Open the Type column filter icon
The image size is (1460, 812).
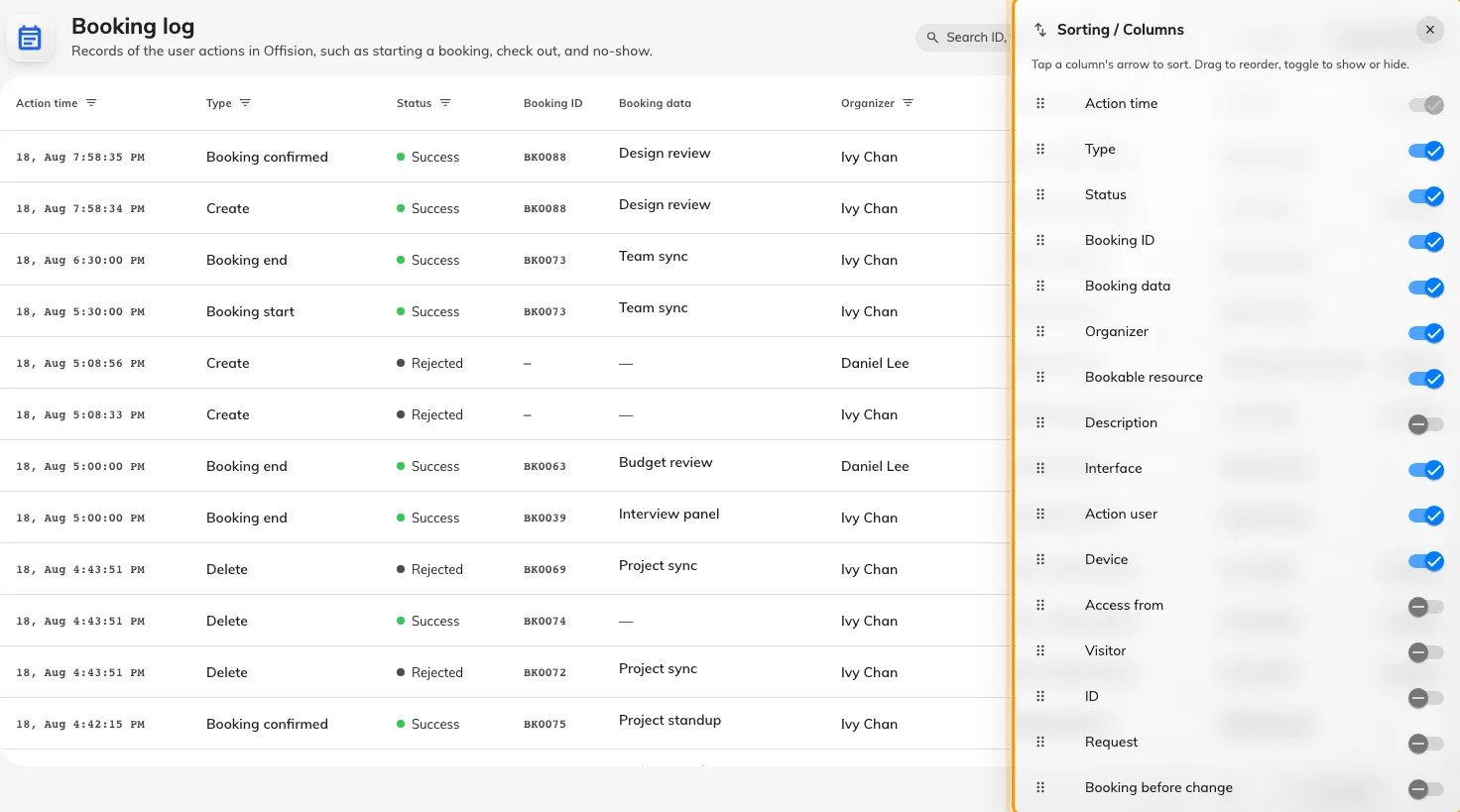245,103
